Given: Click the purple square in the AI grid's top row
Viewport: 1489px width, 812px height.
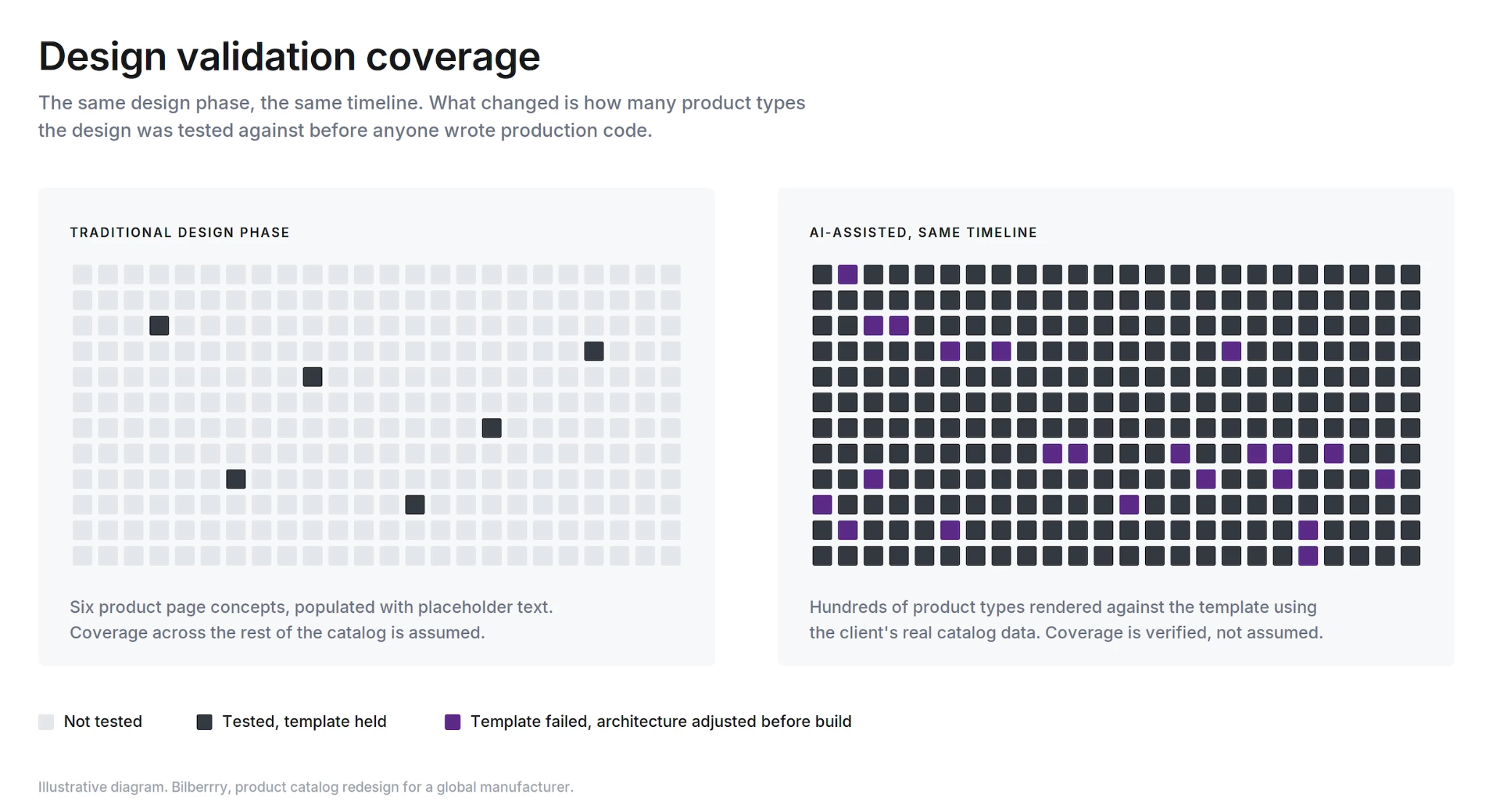Looking at the screenshot, I should (x=848, y=274).
